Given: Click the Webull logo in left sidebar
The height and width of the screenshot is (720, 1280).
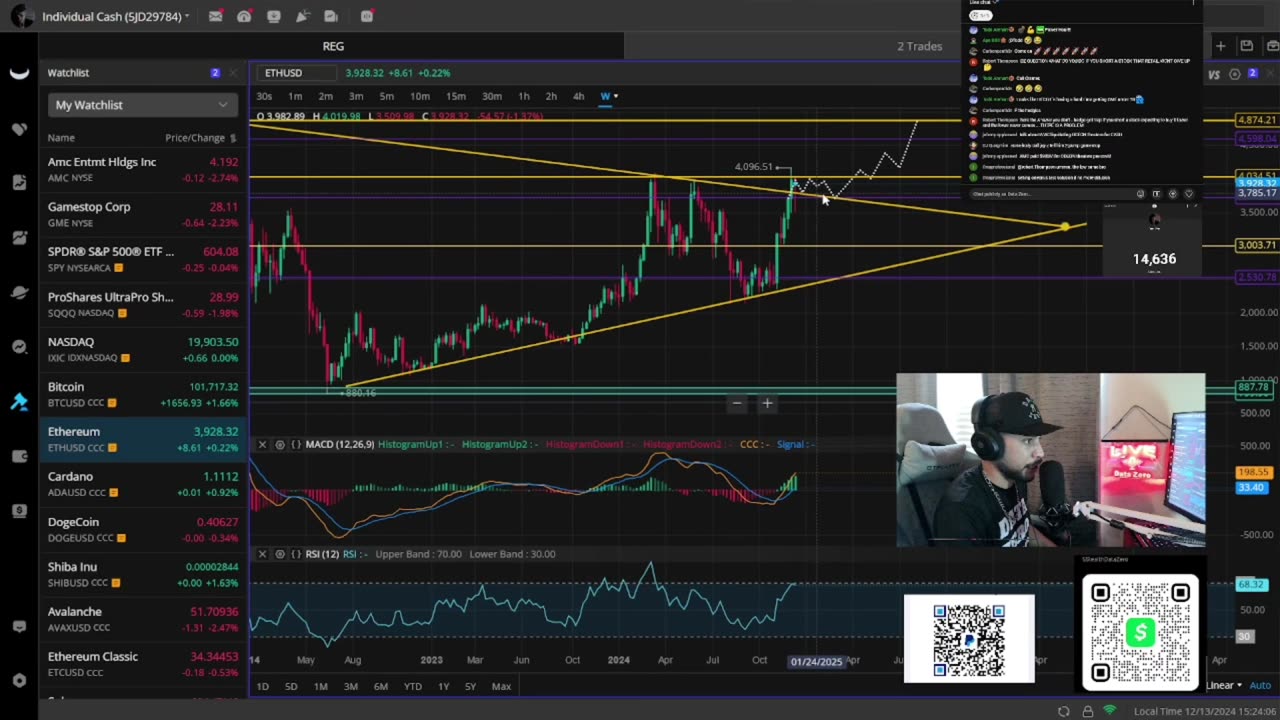Looking at the screenshot, I should (19, 72).
